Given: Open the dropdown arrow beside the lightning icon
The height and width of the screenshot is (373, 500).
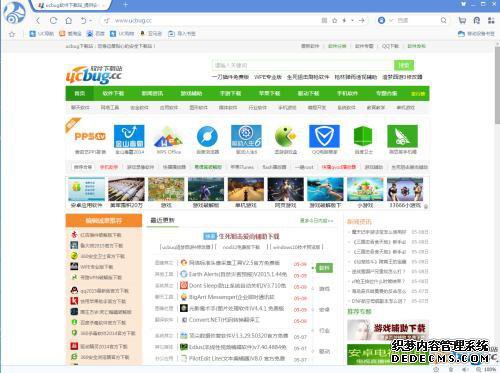Looking at the screenshot, I should point(352,21).
